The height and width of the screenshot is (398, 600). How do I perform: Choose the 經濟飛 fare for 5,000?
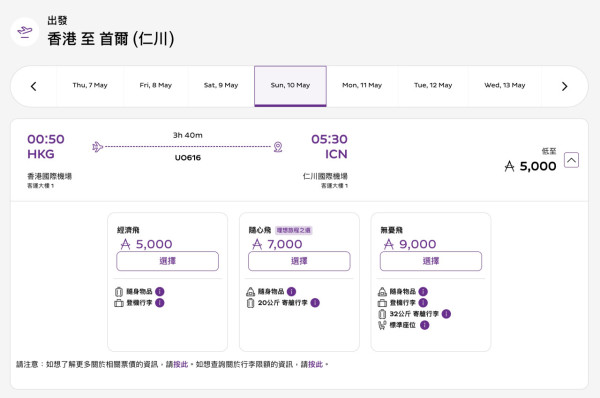pyautogui.click(x=168, y=261)
